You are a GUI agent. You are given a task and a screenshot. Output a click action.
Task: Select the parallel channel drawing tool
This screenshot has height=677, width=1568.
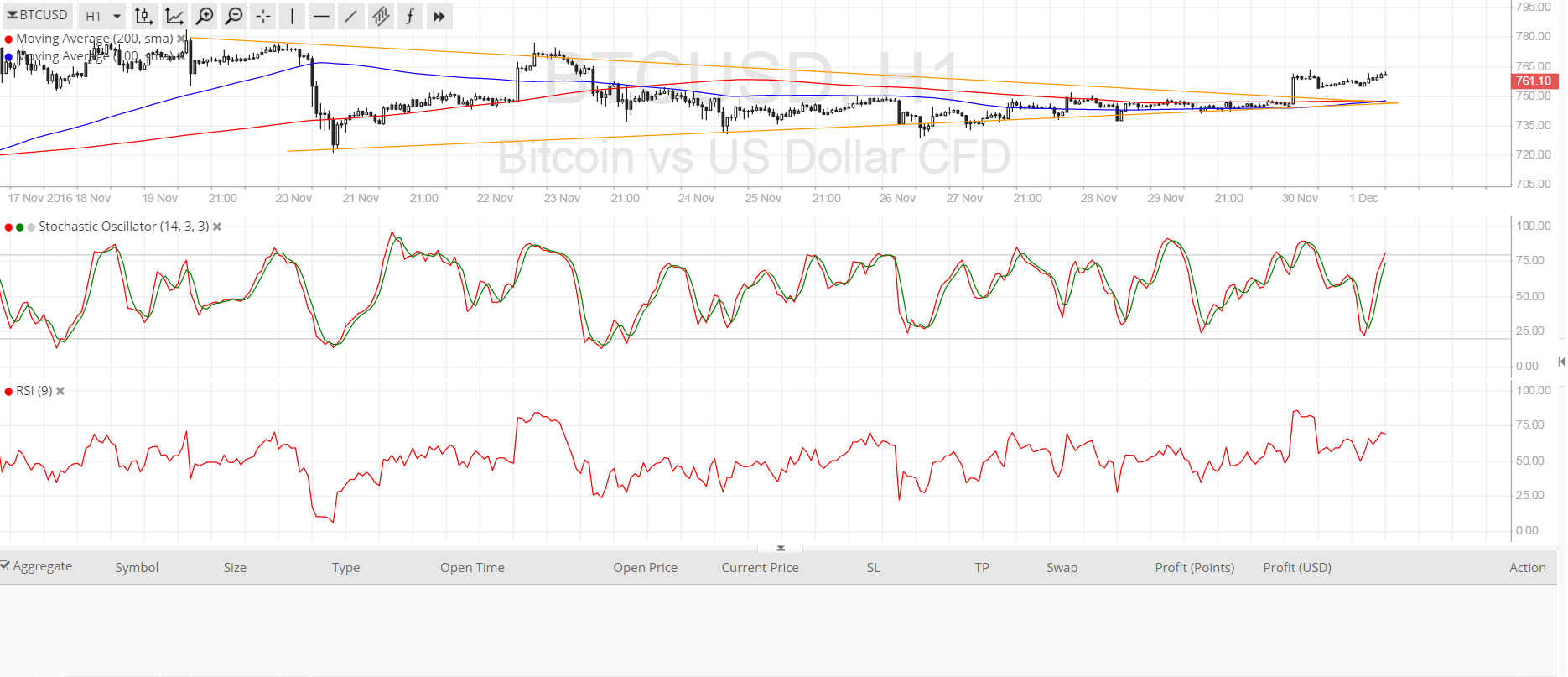[381, 16]
